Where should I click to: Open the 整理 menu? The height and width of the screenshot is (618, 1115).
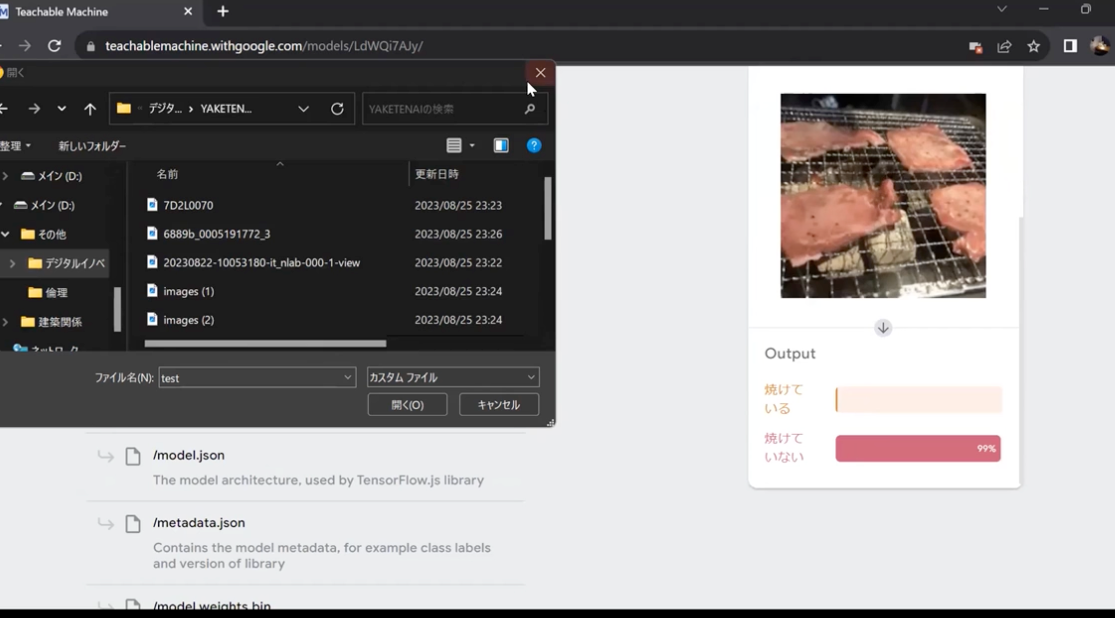pyautogui.click(x=16, y=146)
